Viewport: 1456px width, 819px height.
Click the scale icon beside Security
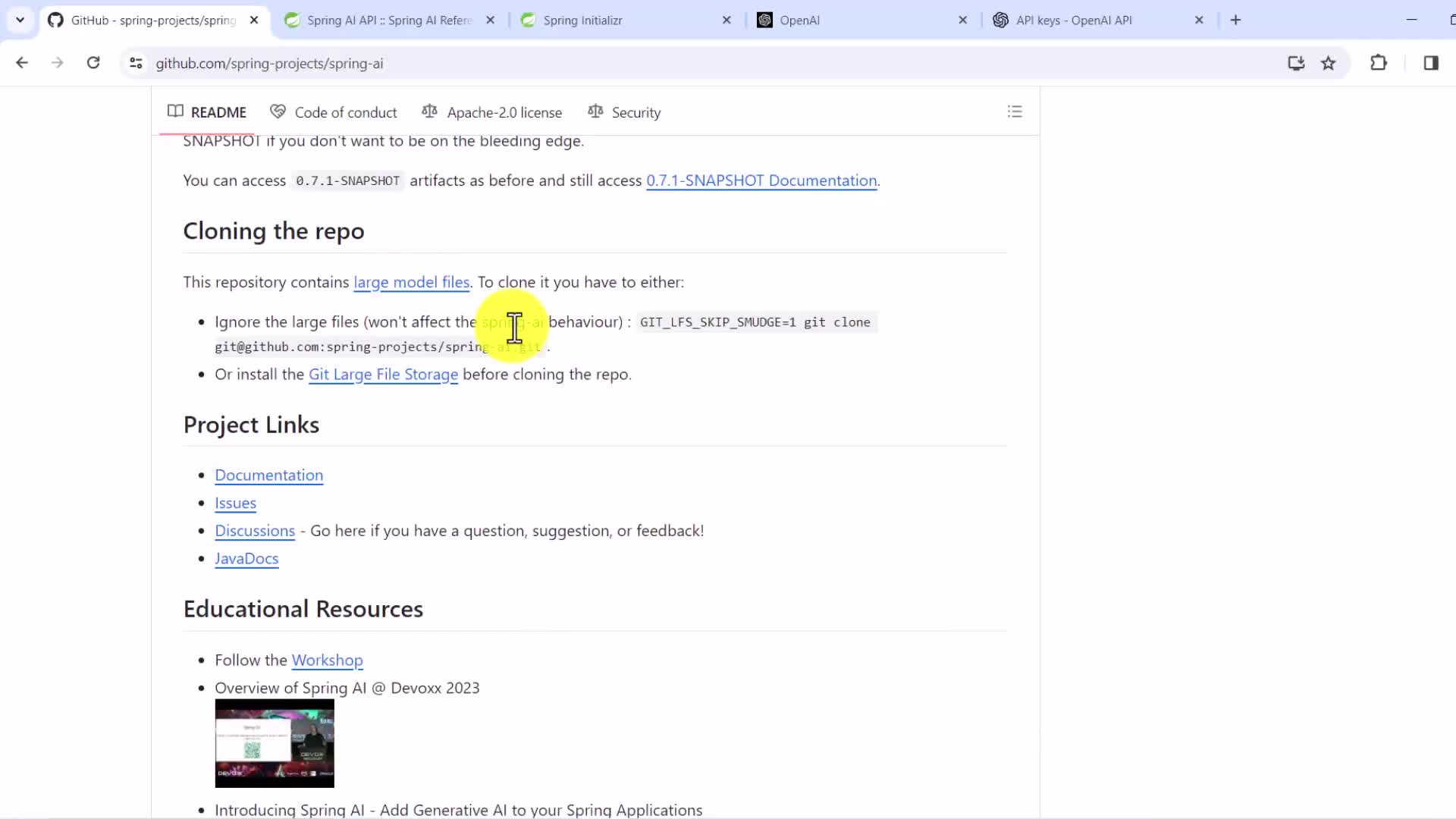click(x=595, y=111)
